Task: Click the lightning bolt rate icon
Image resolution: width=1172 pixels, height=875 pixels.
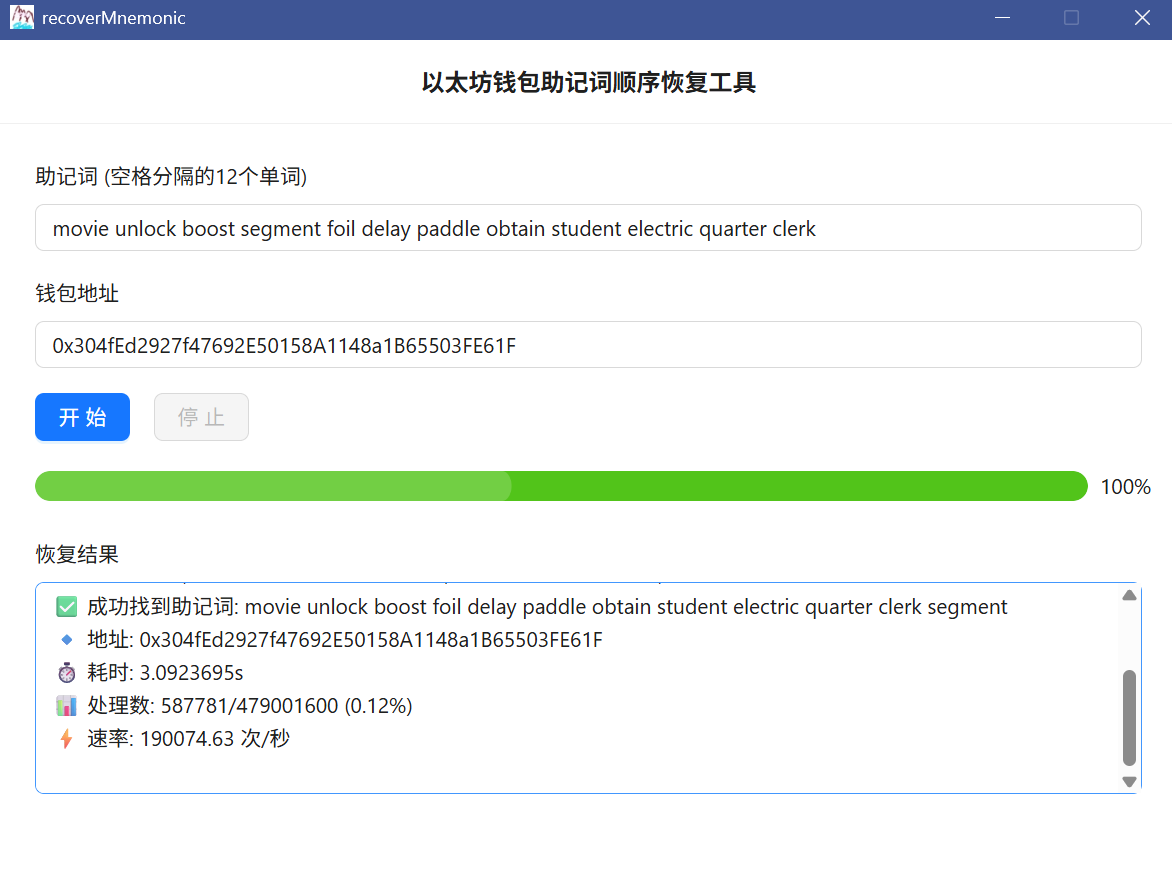Action: point(67,739)
